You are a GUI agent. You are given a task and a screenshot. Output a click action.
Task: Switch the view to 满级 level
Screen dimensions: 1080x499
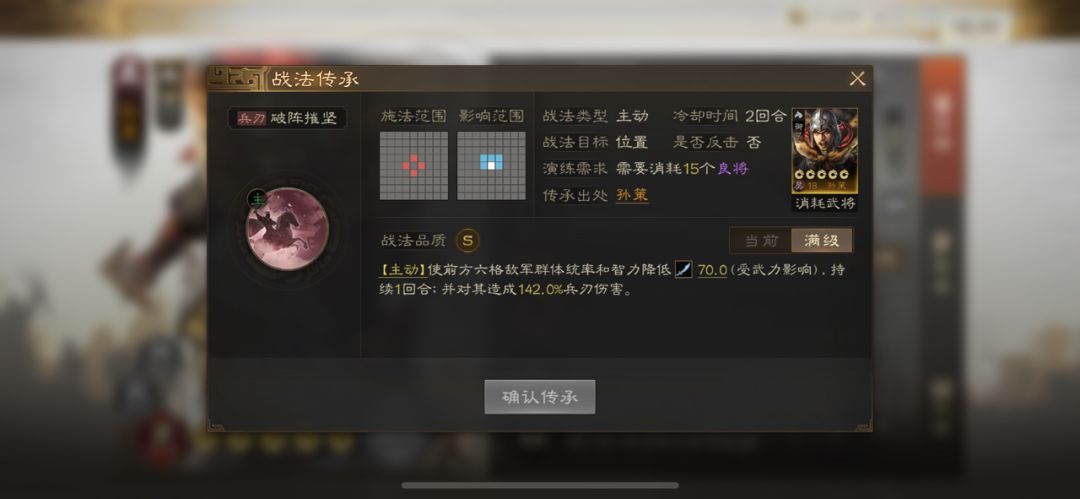[x=821, y=241]
